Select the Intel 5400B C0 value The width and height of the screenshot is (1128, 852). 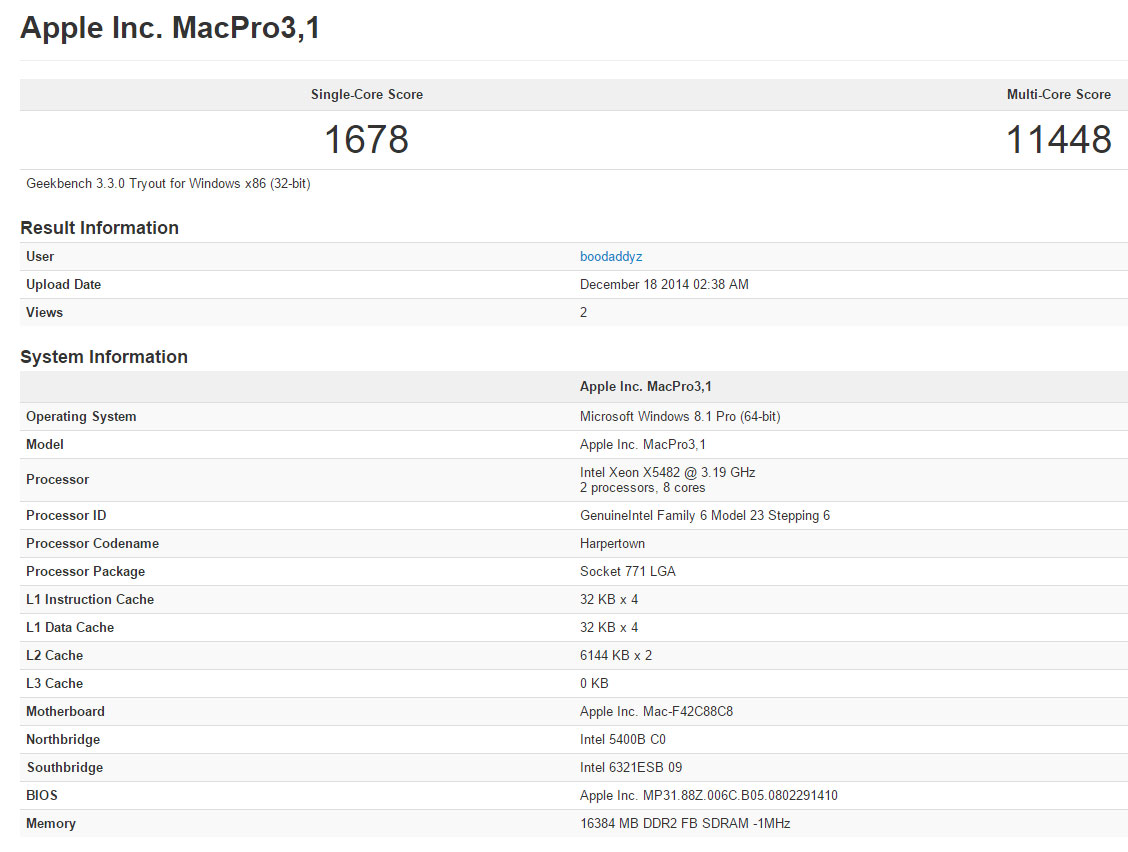[623, 739]
